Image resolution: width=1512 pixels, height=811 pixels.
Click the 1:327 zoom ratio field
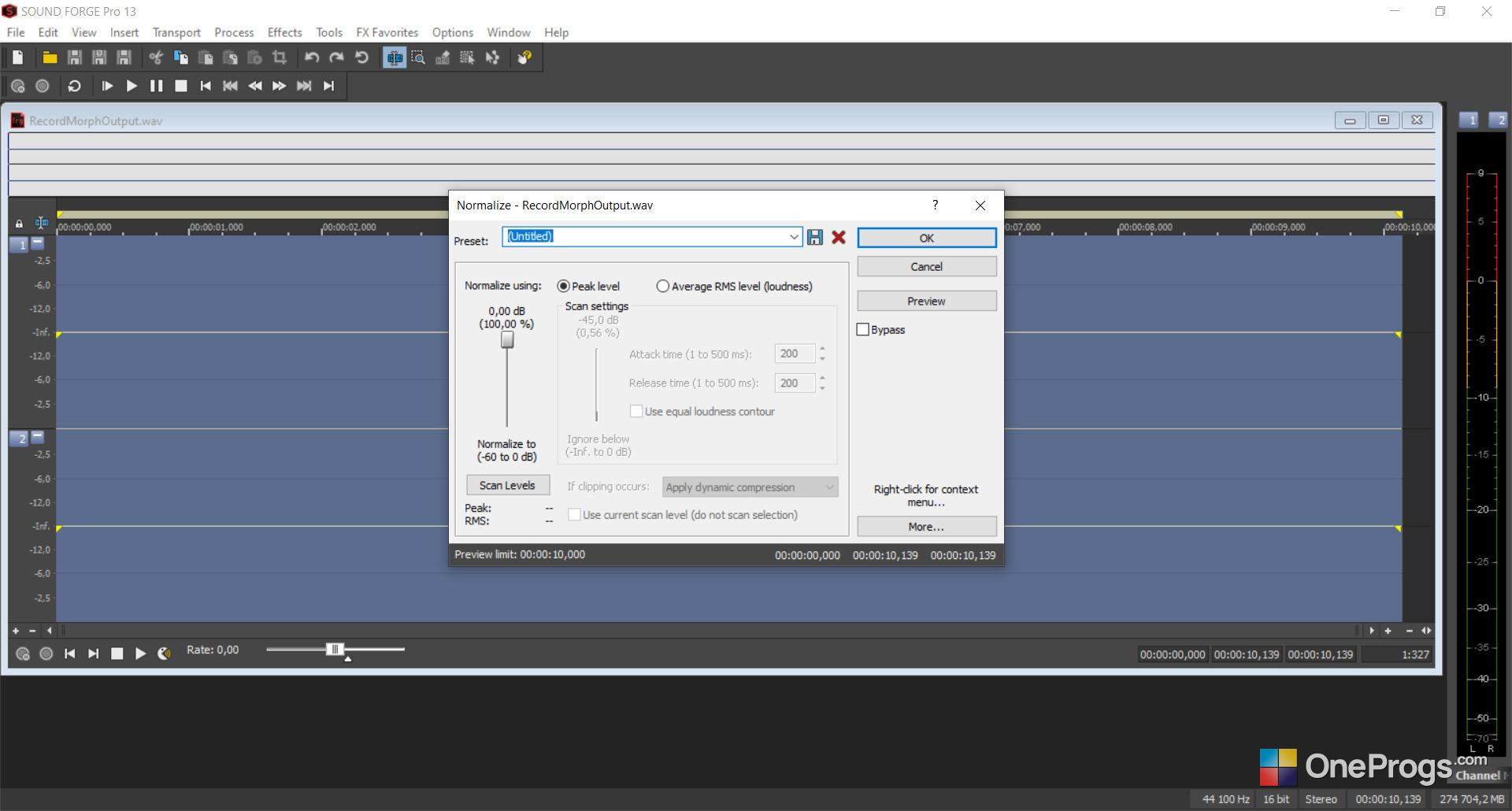click(1397, 654)
